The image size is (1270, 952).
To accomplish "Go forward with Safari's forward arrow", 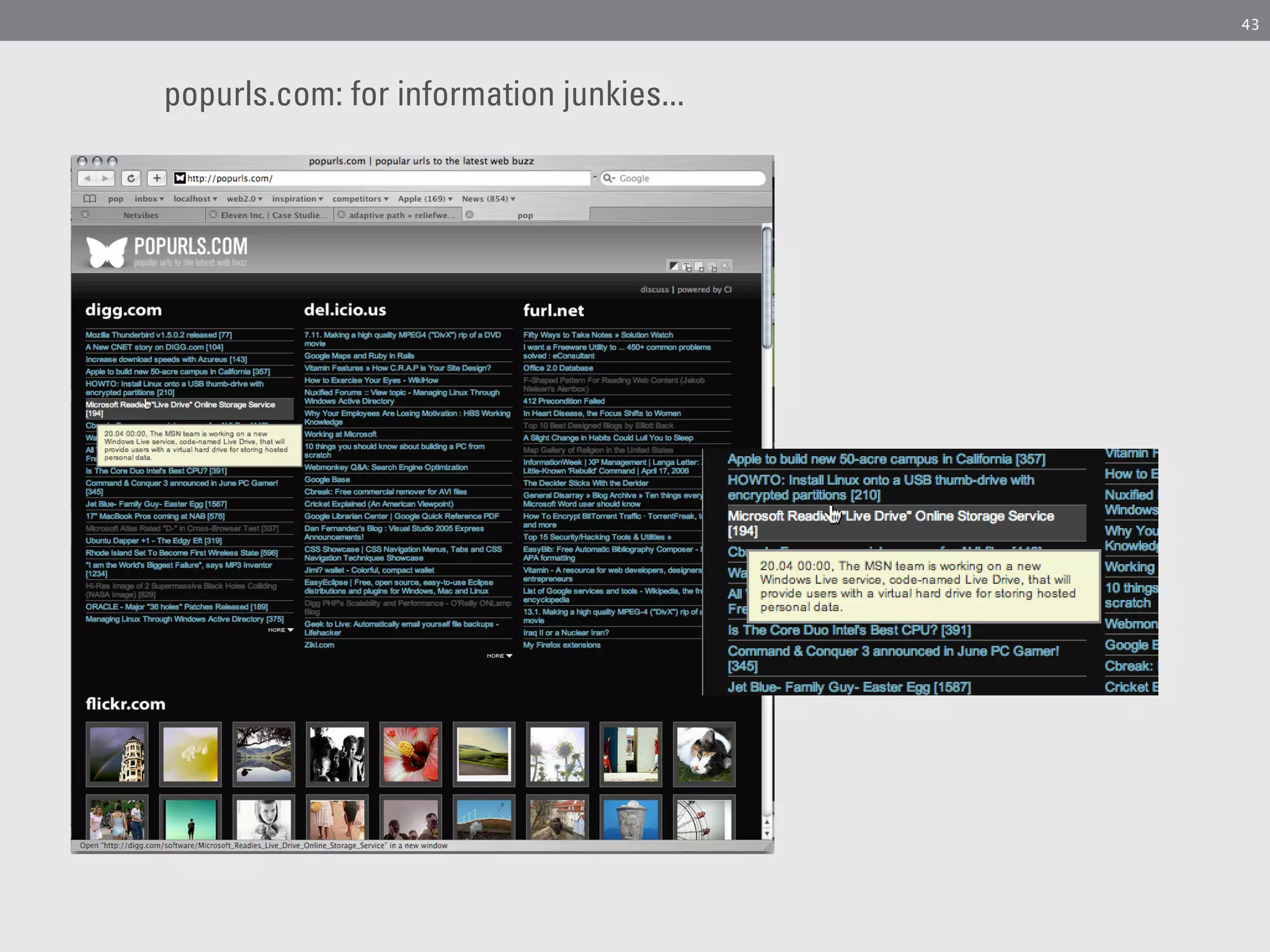I will pyautogui.click(x=106, y=178).
